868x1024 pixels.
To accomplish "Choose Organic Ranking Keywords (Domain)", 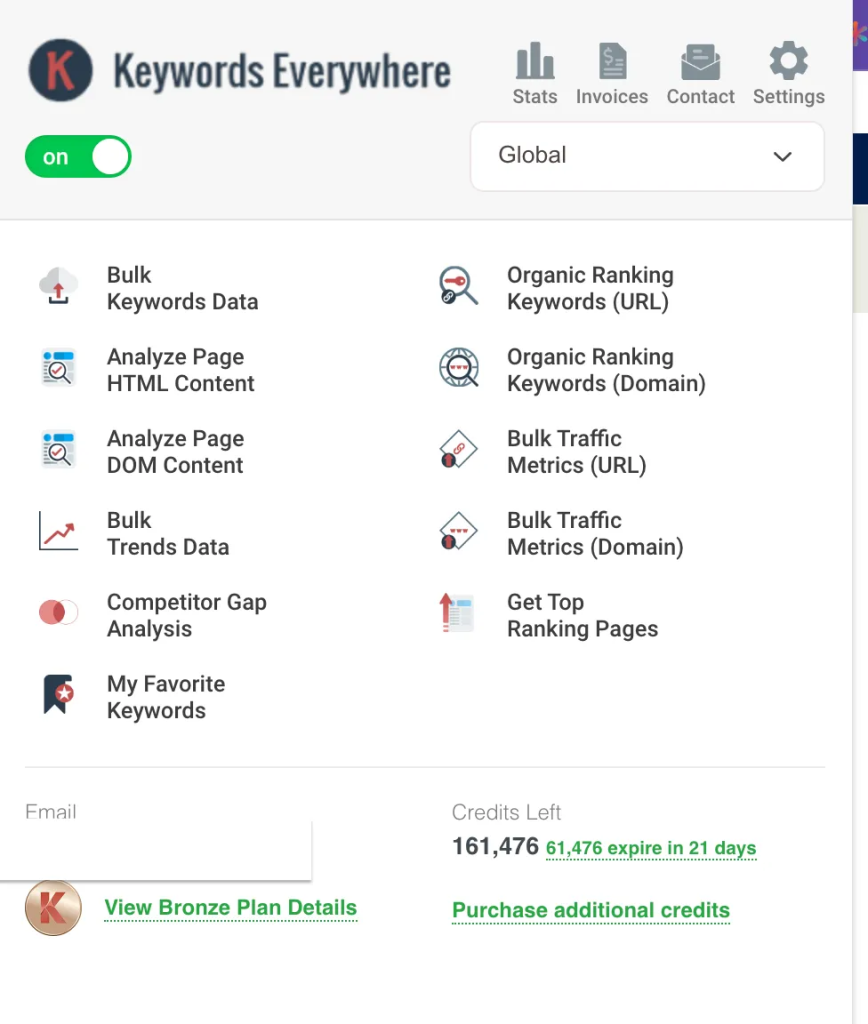I will [605, 370].
